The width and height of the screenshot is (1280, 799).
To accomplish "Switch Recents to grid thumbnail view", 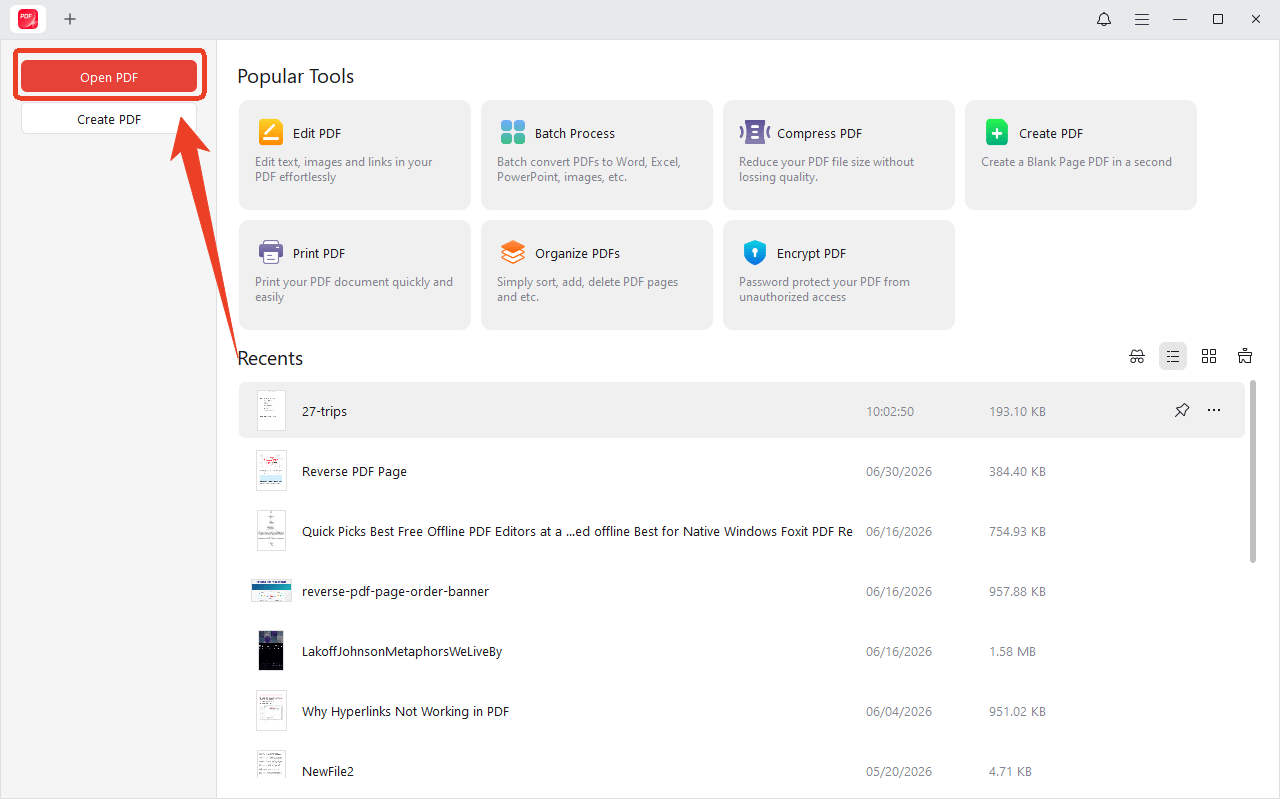I will pos(1209,356).
